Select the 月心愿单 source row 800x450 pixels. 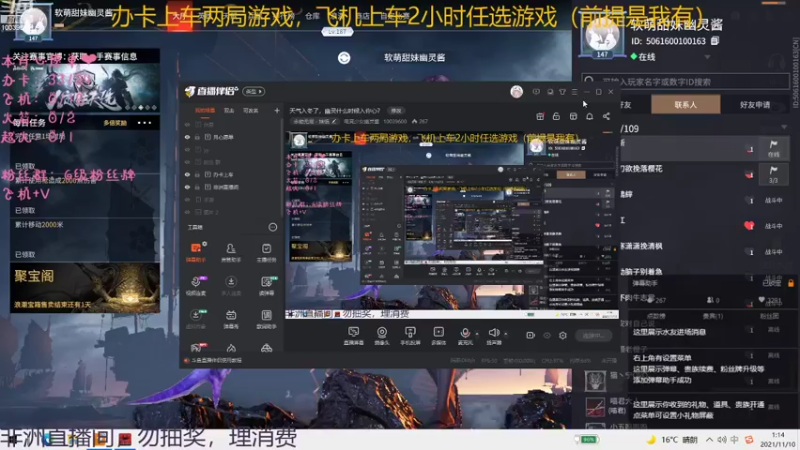pos(231,137)
